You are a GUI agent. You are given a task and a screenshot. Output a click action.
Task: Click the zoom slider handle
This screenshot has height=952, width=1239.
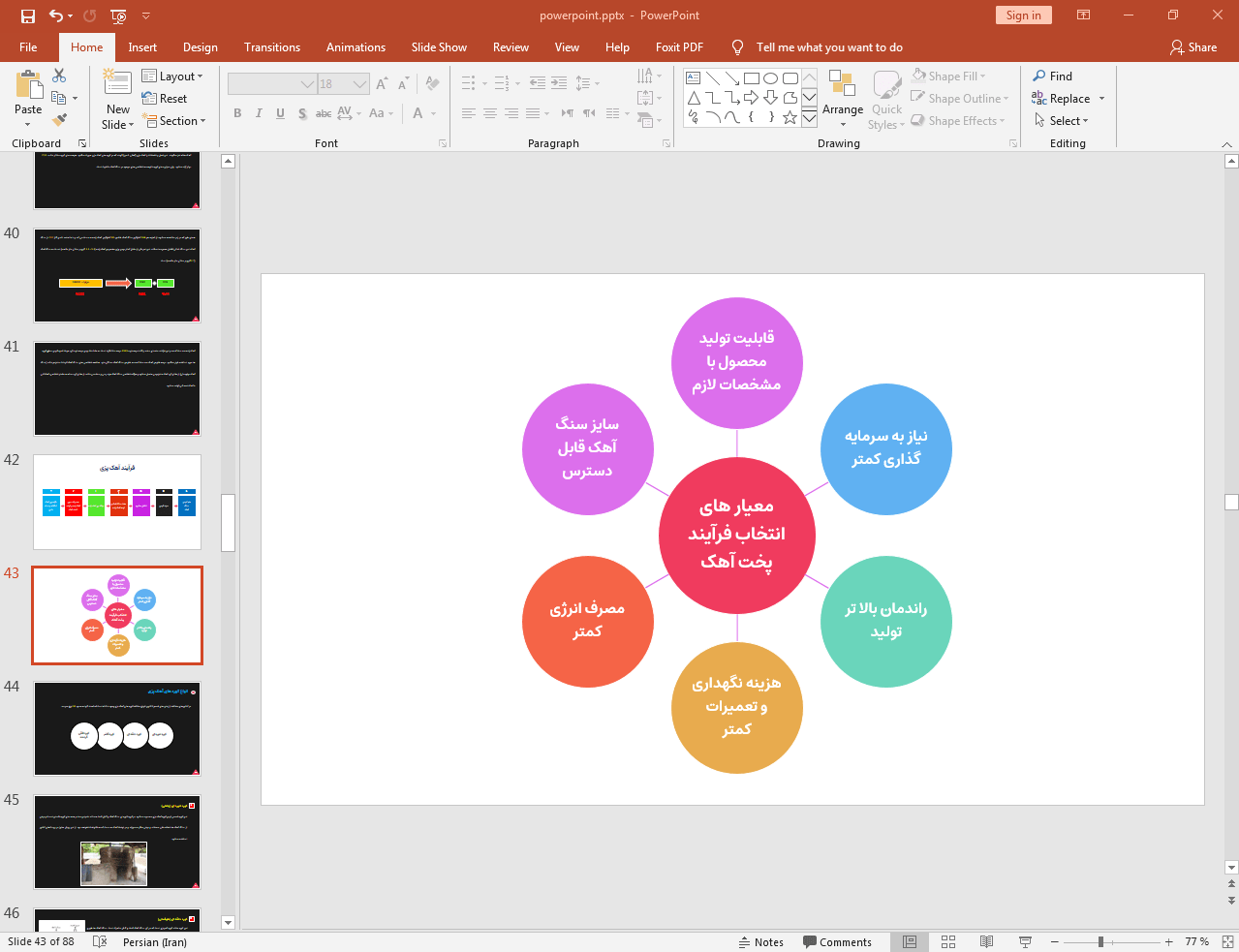tap(1100, 941)
